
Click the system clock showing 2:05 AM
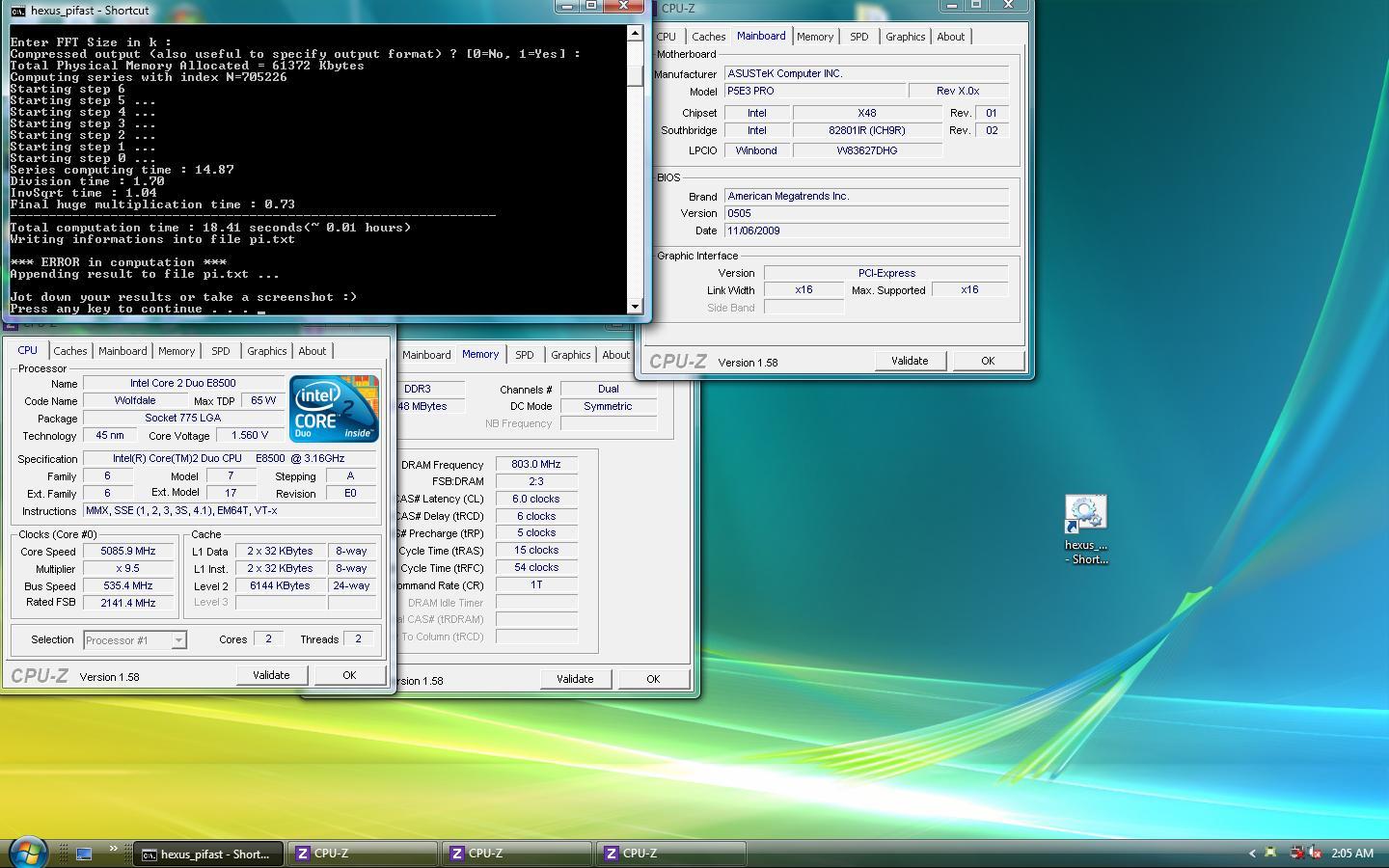click(x=1351, y=854)
